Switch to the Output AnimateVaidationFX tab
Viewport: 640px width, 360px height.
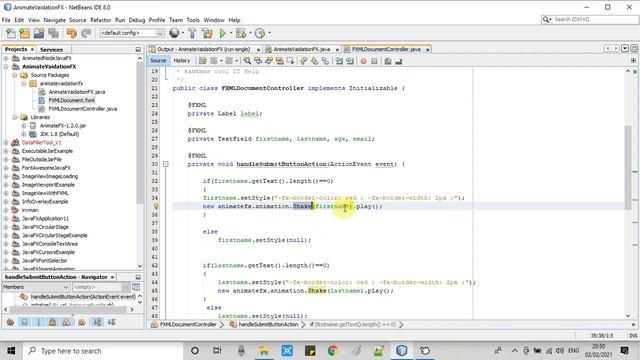pyautogui.click(x=204, y=49)
